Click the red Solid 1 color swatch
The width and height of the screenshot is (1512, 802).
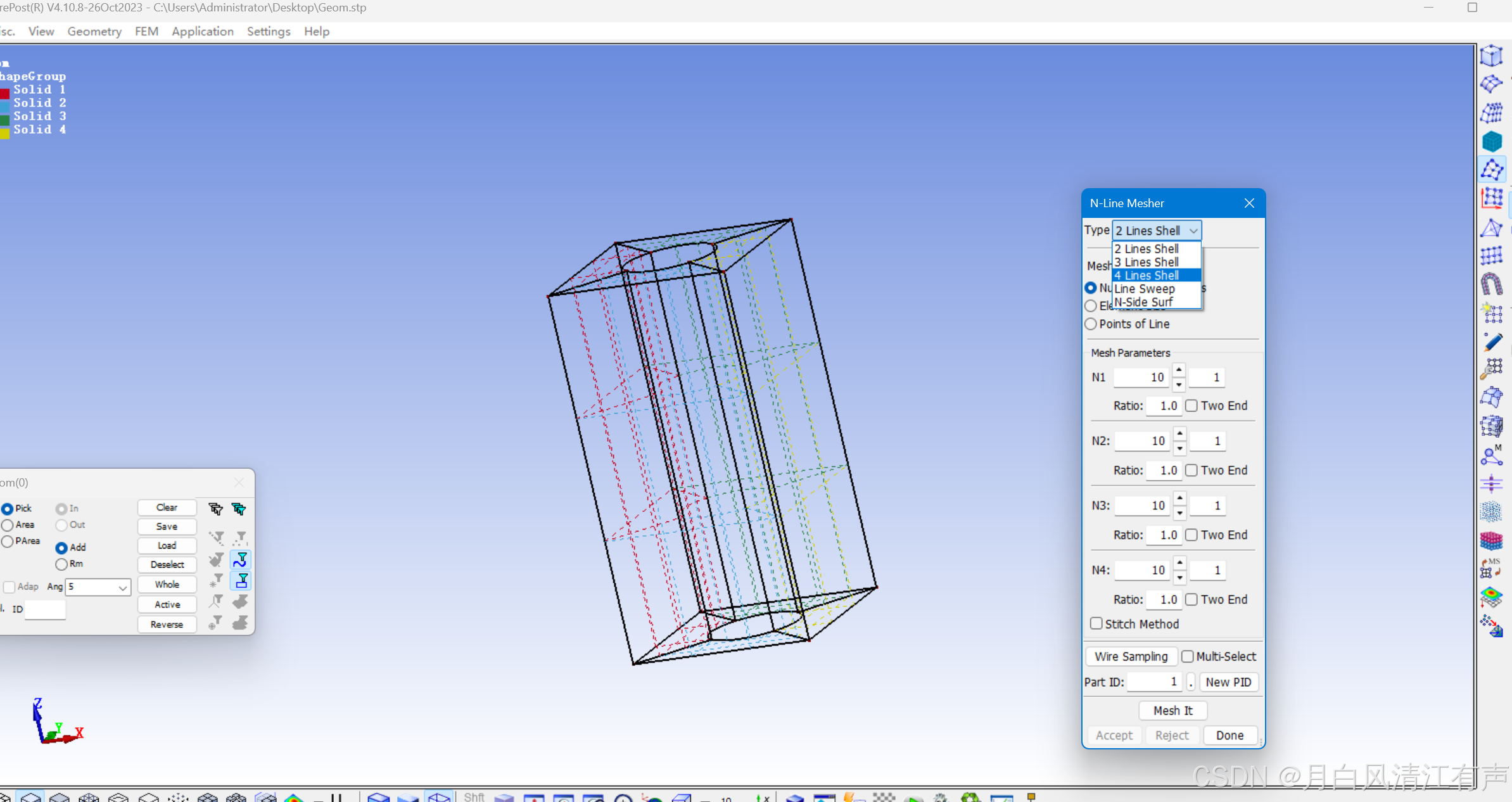(5, 92)
